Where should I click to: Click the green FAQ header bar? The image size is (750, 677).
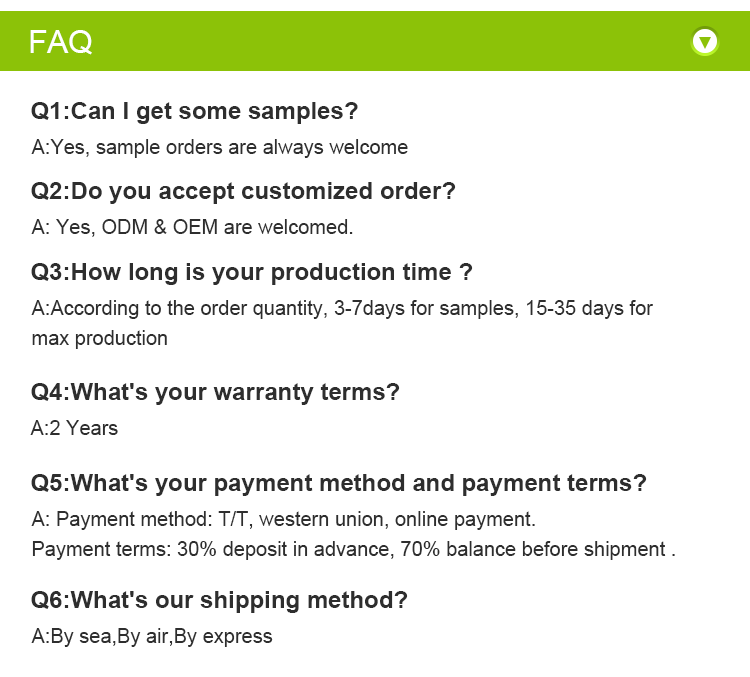[x=375, y=41]
